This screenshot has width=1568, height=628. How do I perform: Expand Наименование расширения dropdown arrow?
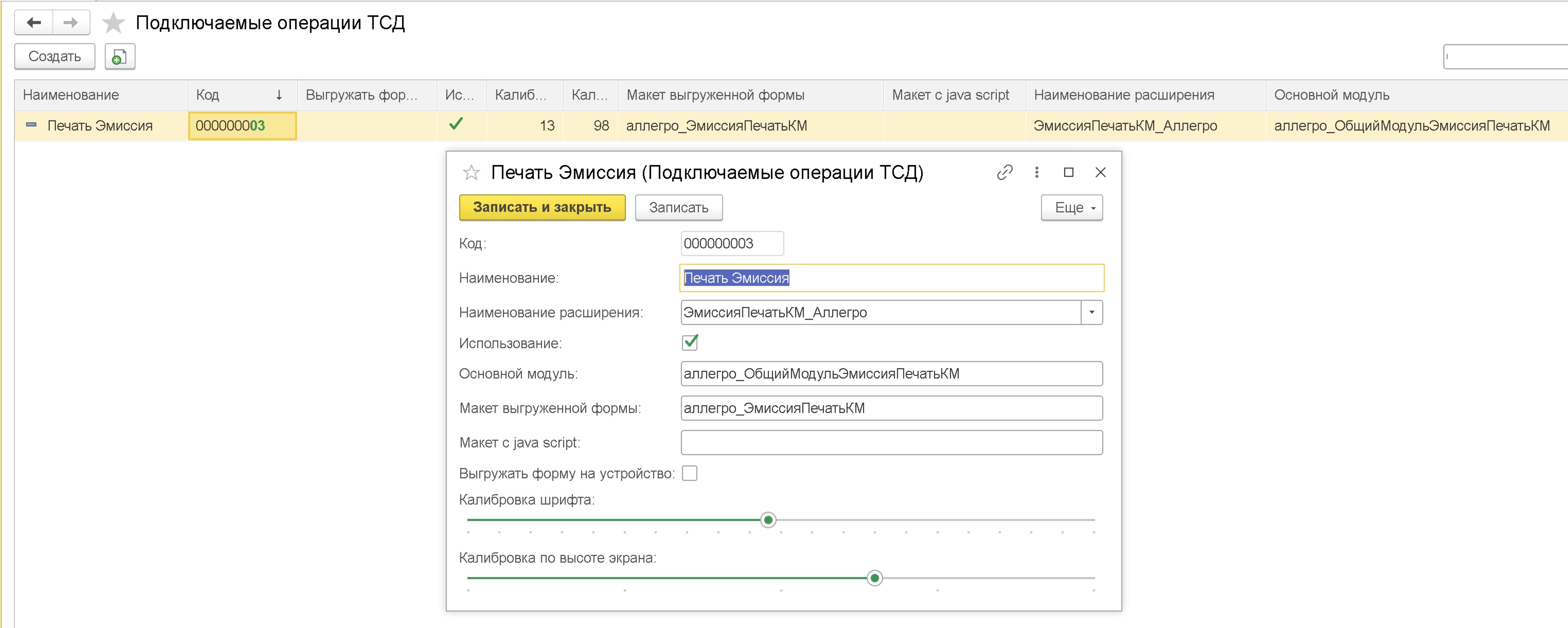point(1092,313)
